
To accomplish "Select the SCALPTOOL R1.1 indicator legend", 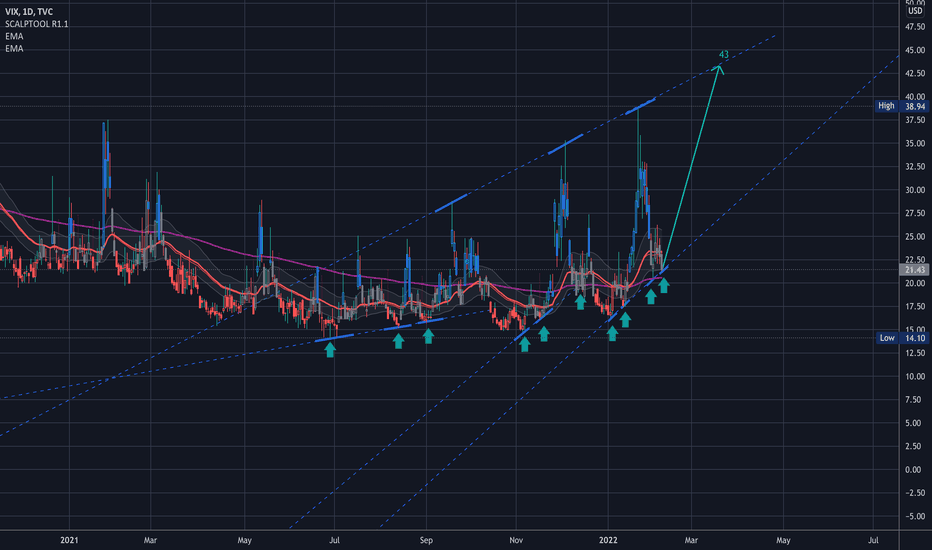I will (37, 24).
